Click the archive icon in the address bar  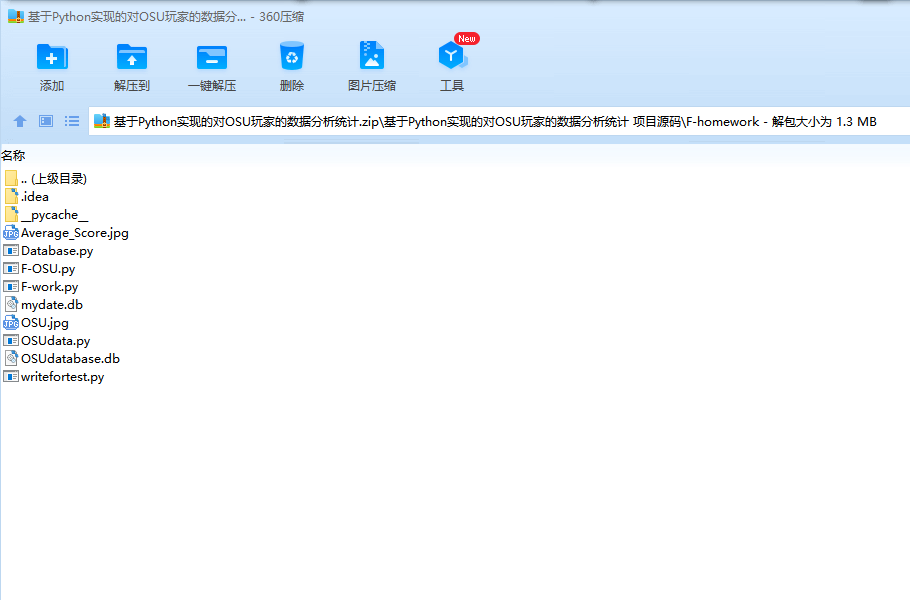tap(102, 121)
